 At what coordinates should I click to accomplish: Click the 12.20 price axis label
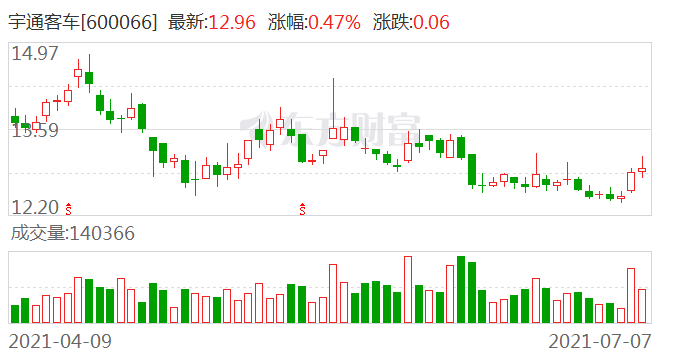[x=35, y=207]
